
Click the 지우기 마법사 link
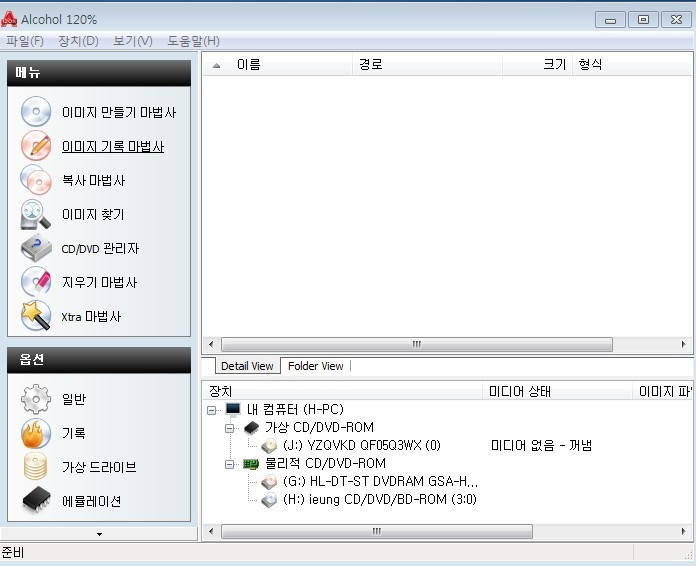(99, 283)
